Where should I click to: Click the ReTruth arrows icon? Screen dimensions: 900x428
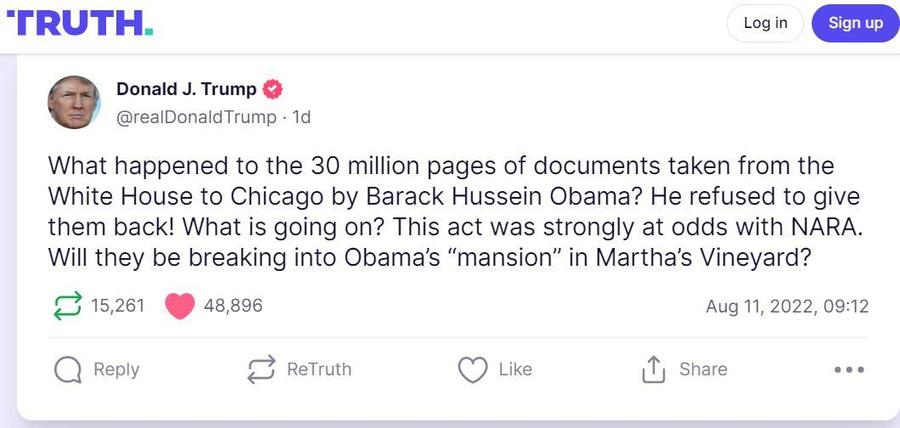point(261,370)
